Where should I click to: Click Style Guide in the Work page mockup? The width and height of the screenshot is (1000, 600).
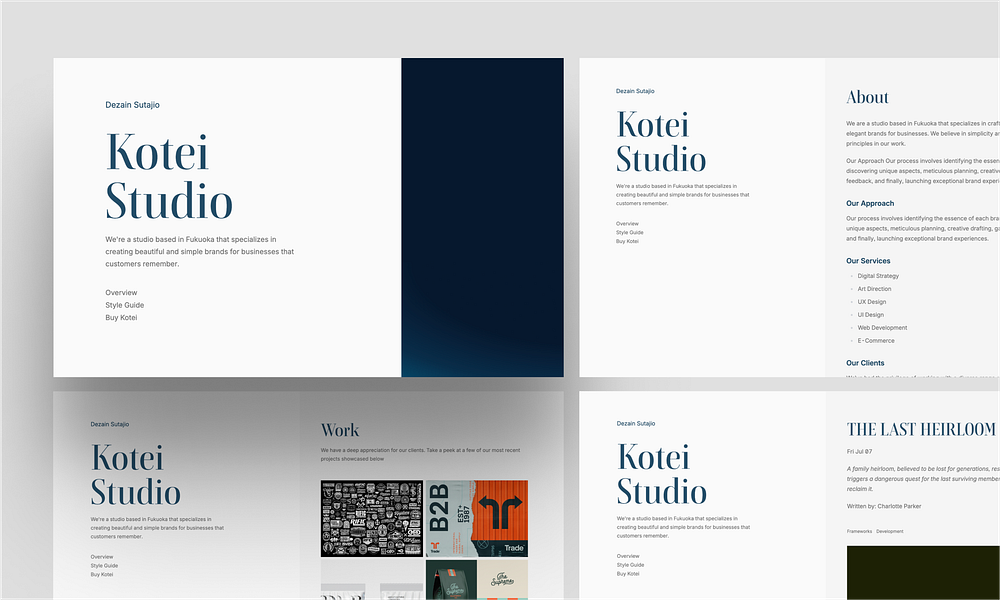(104, 566)
